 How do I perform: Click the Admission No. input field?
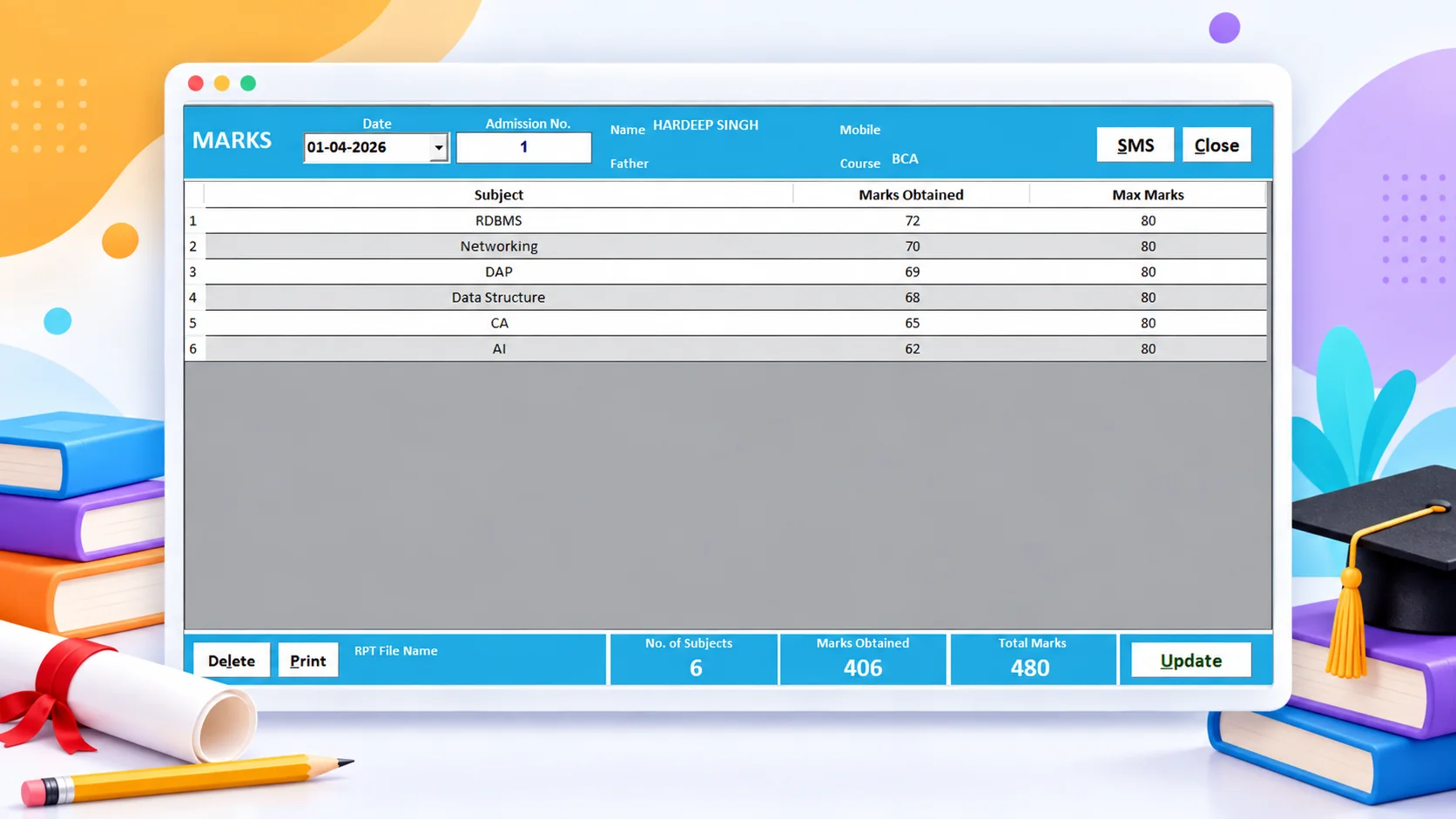coord(523,147)
